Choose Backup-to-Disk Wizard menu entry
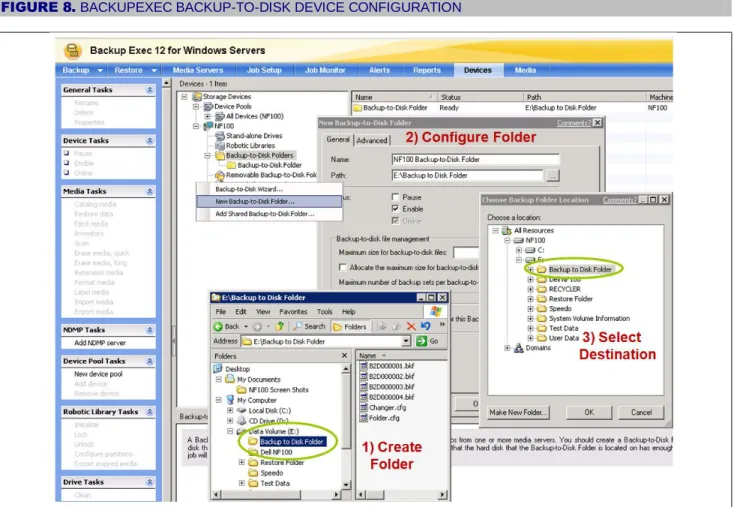This screenshot has width=734, height=507. click(x=269, y=189)
